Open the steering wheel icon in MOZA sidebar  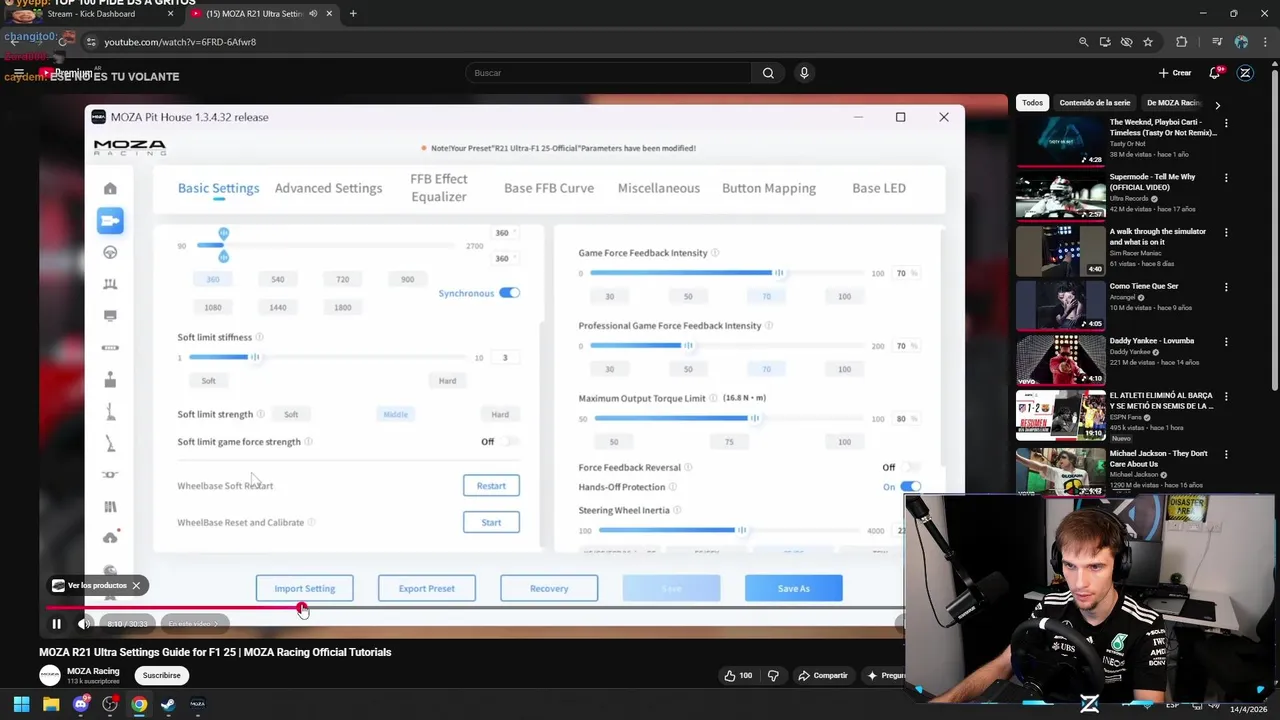pos(110,252)
